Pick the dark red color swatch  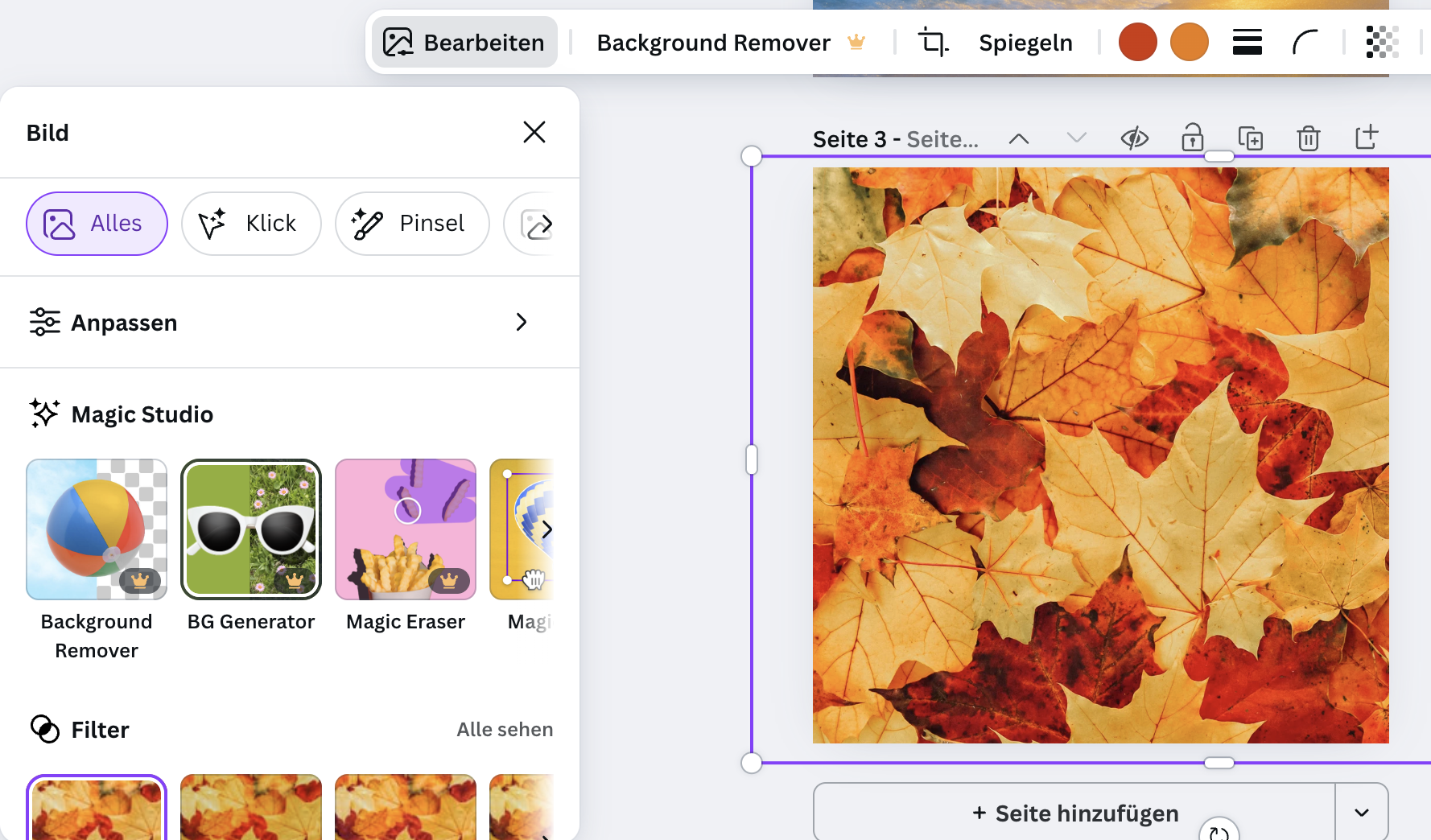1137,42
